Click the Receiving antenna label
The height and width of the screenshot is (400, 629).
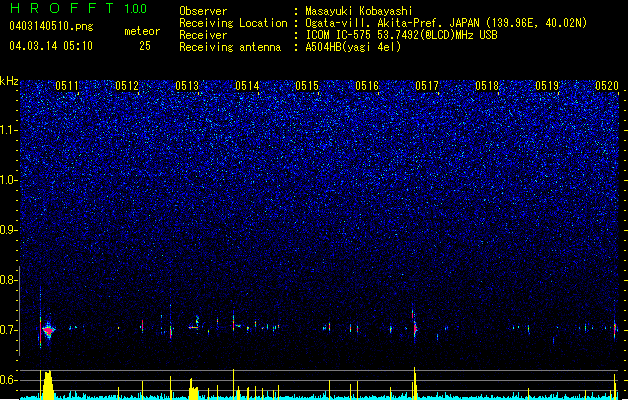[230, 47]
